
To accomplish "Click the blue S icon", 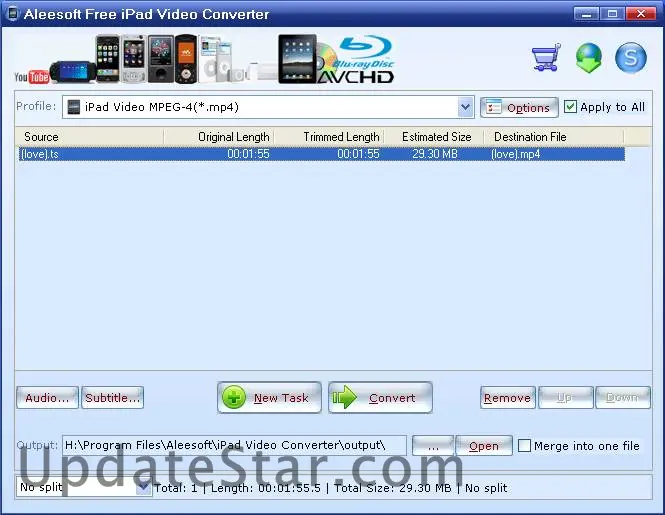I will (x=631, y=58).
